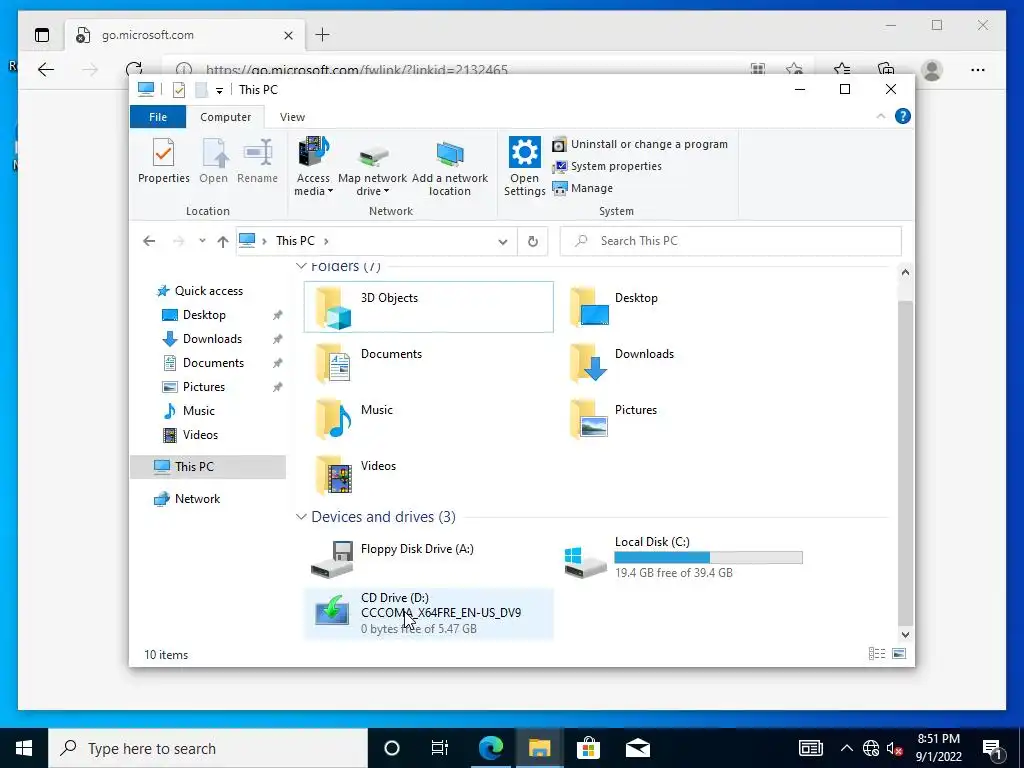Open the Edge profile avatar

pos(932,70)
